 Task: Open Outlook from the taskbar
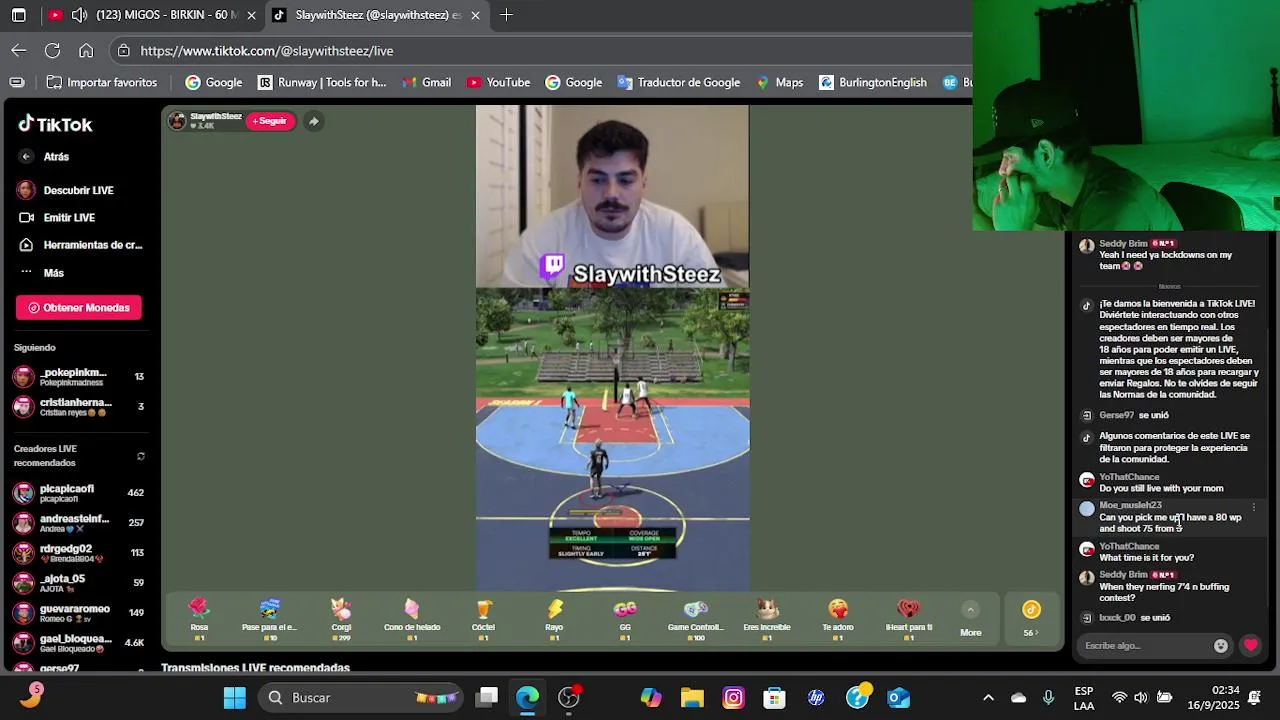pos(898,697)
